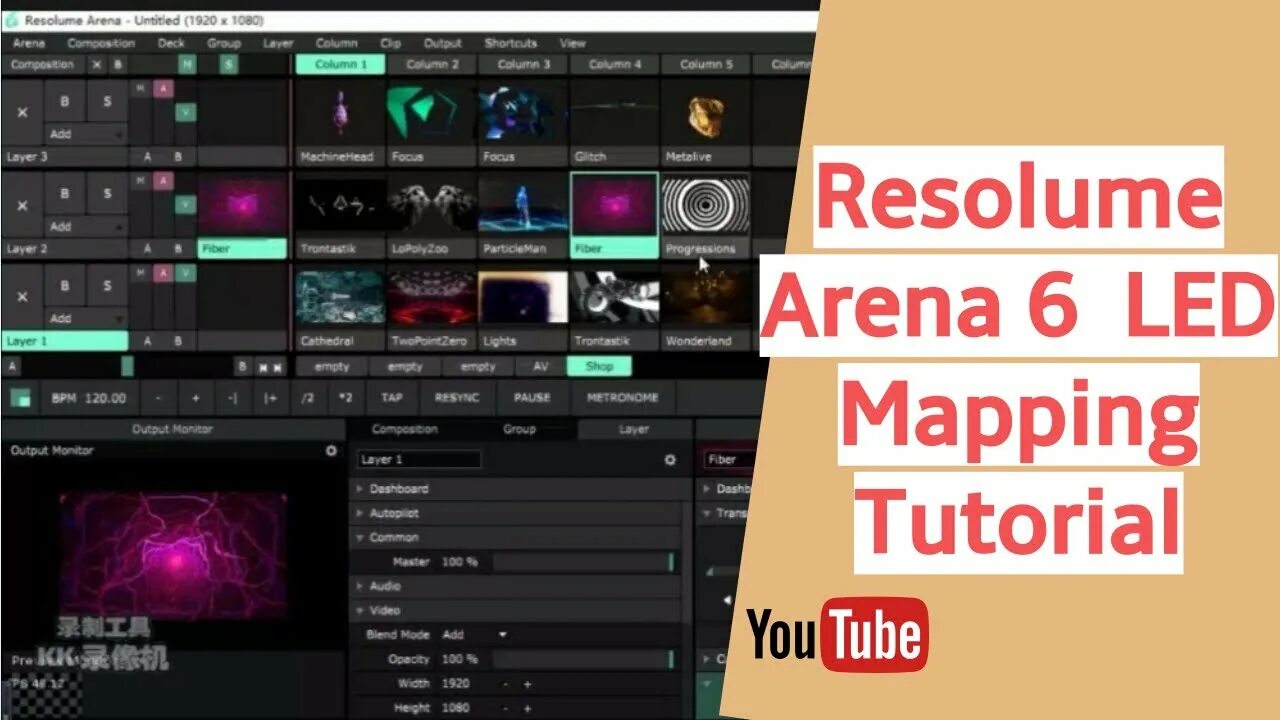Viewport: 1280px width, 720px height.
Task: Expand the Autopilot section
Action: [x=515, y=513]
